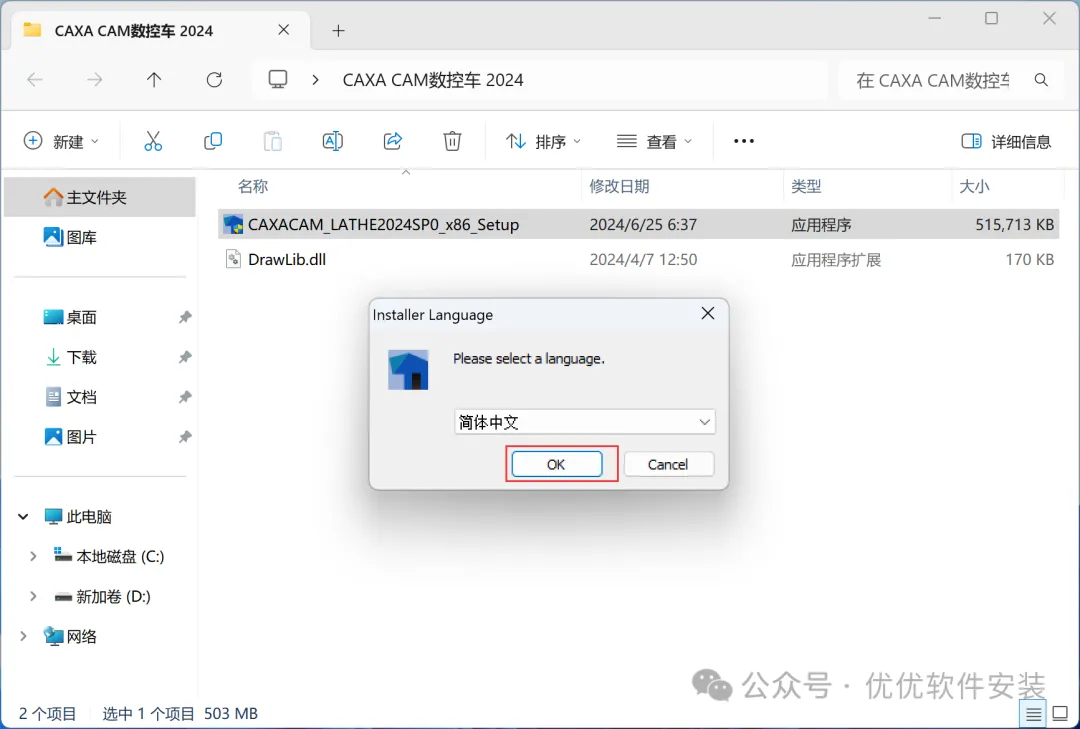Viewport: 1080px width, 729px height.
Task: Expand the 网络 tree node
Action: 23,636
